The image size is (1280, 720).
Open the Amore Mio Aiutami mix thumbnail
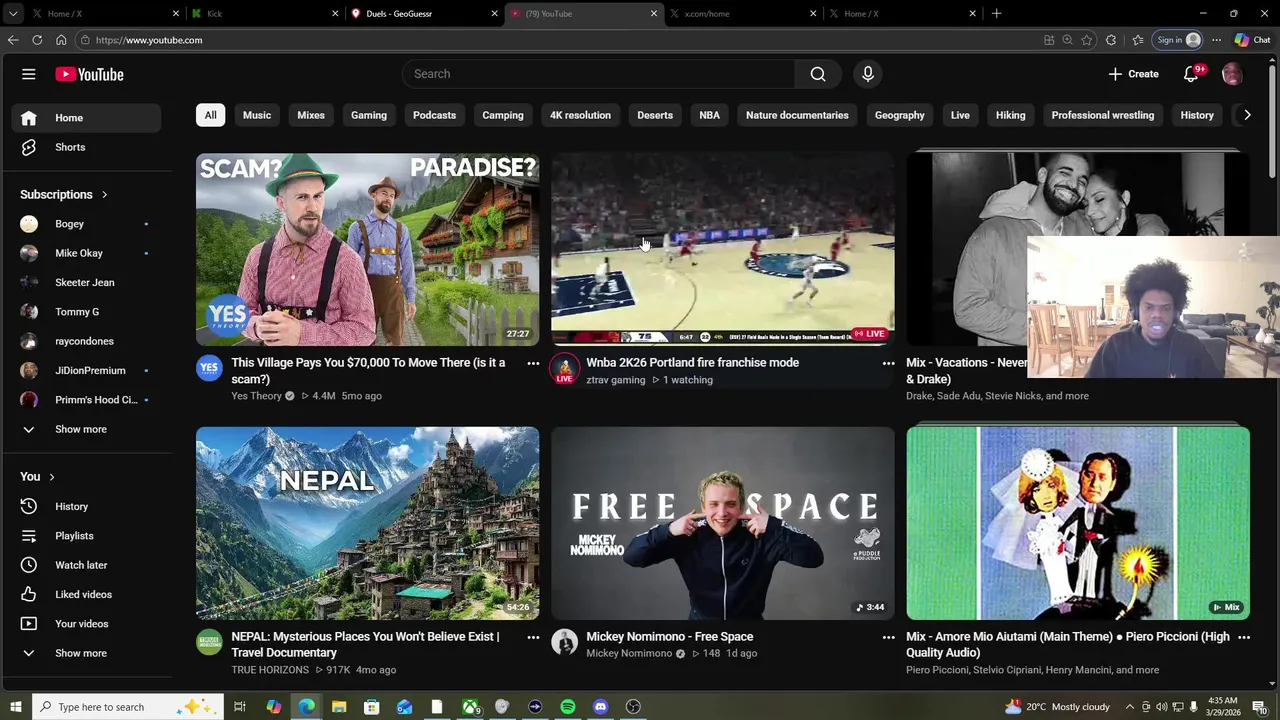tap(1078, 523)
